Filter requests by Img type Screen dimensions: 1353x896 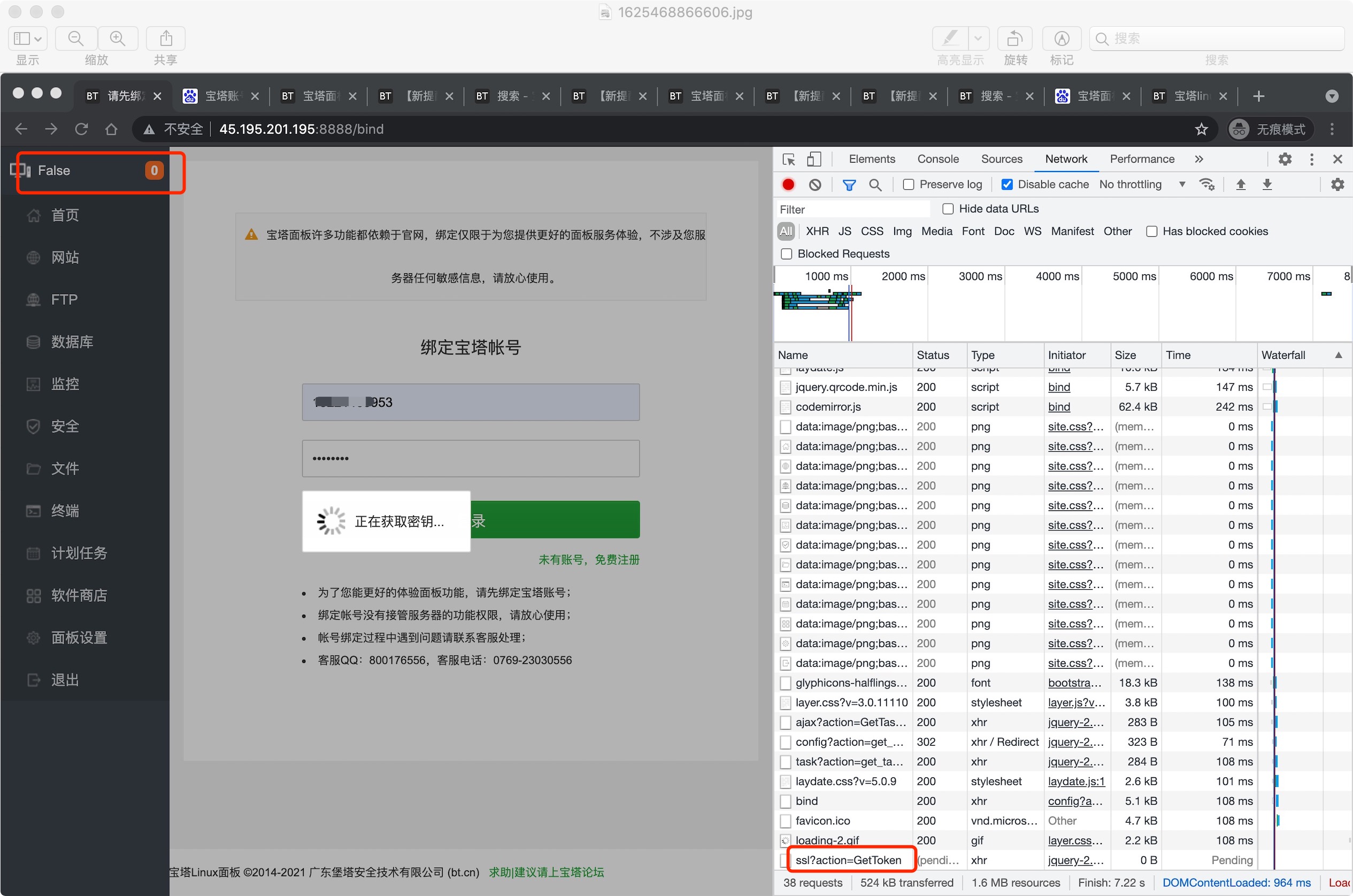(x=902, y=231)
